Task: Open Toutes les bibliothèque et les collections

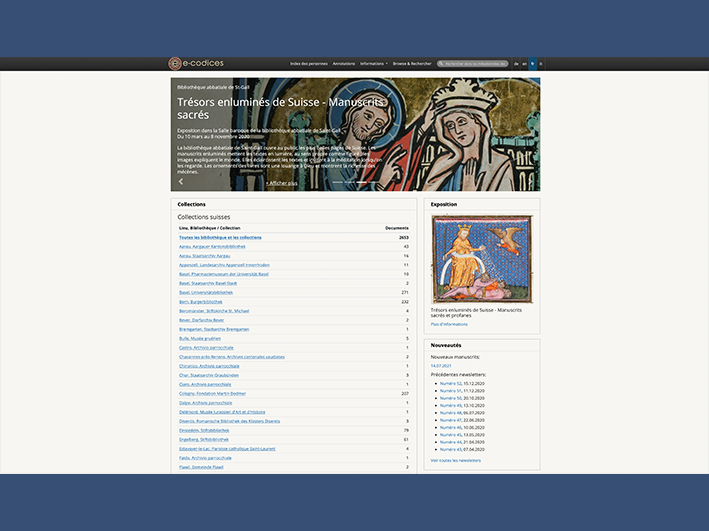Action: point(220,237)
